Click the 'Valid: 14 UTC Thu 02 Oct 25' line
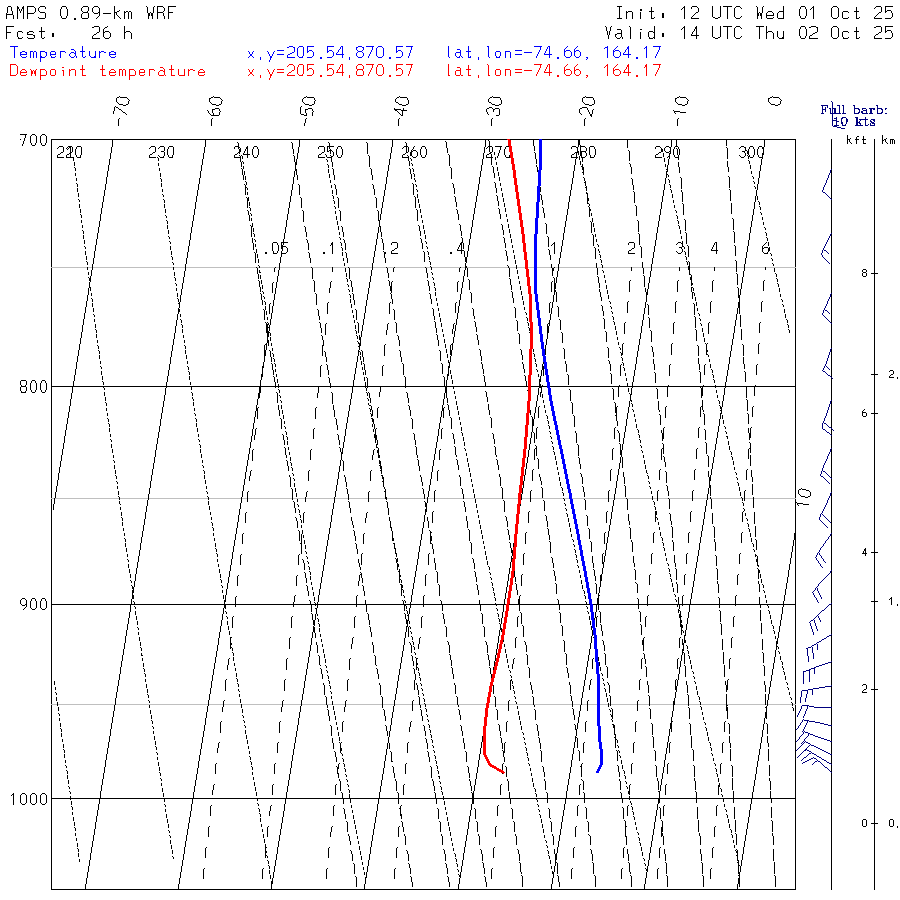Viewport: 900px width, 900px height. click(749, 33)
